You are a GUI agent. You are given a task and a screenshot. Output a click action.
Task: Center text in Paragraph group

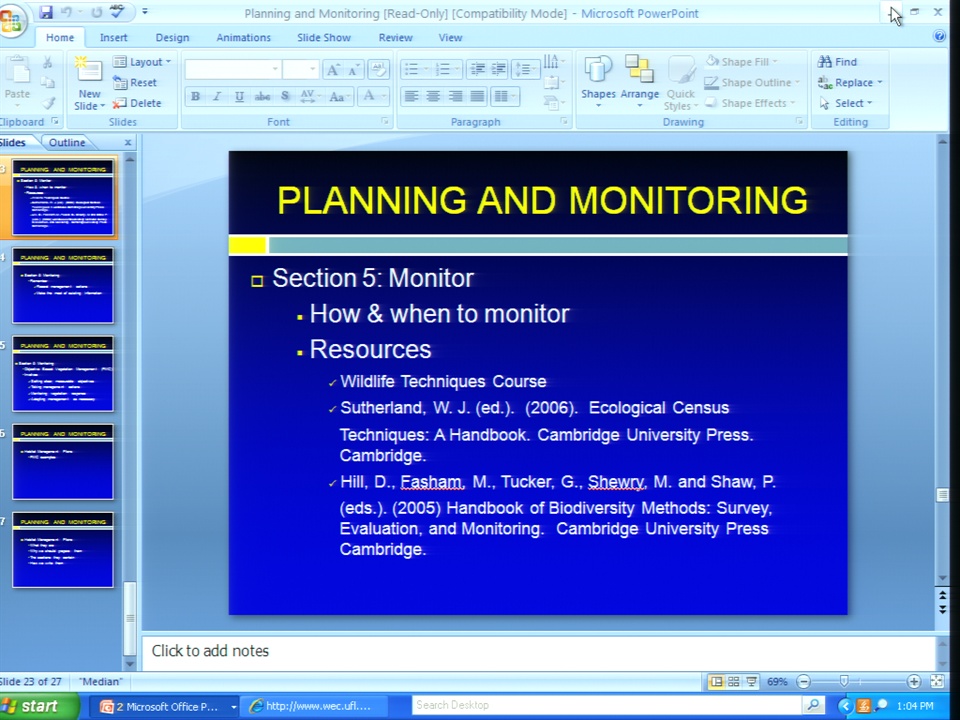(x=433, y=96)
